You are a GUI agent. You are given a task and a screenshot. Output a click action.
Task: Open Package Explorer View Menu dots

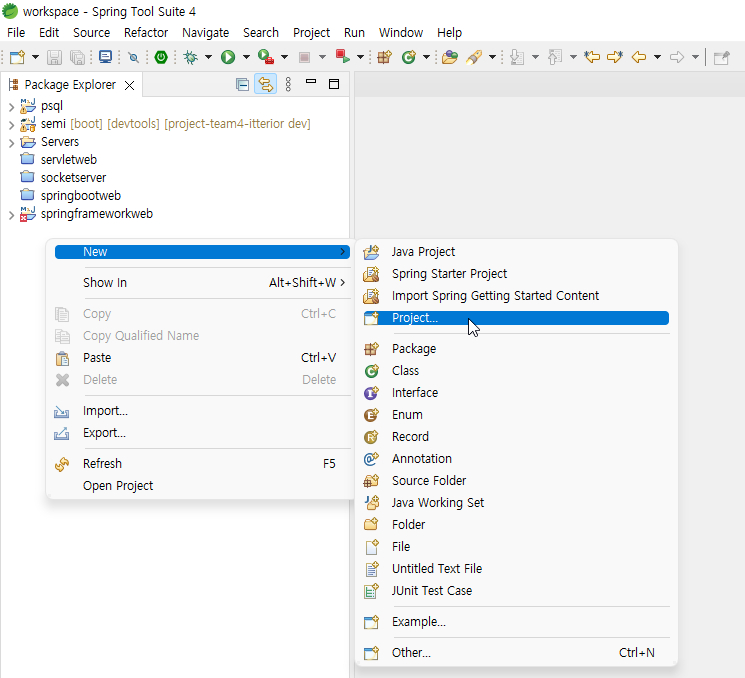(x=288, y=85)
